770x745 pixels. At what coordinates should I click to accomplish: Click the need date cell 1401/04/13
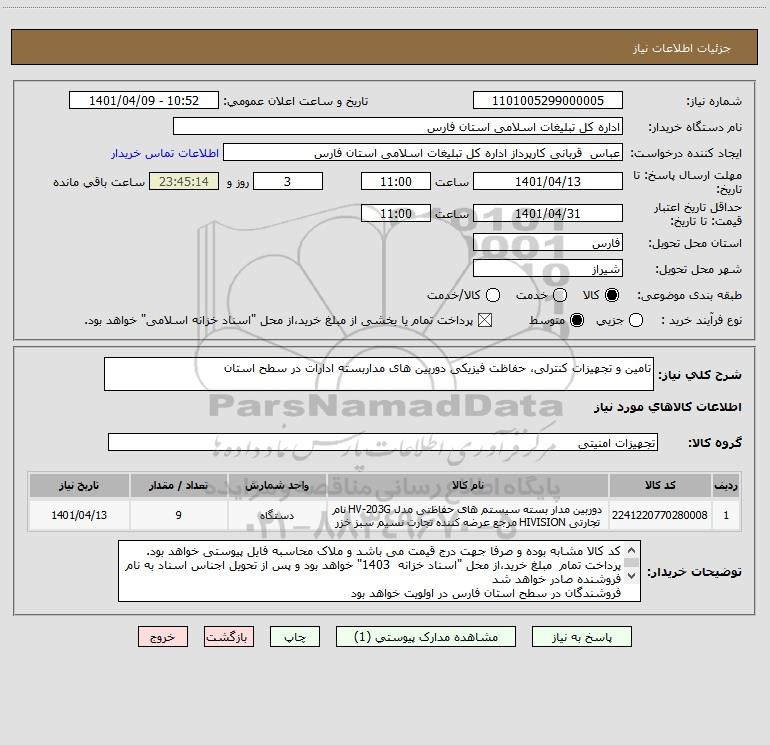(79, 515)
